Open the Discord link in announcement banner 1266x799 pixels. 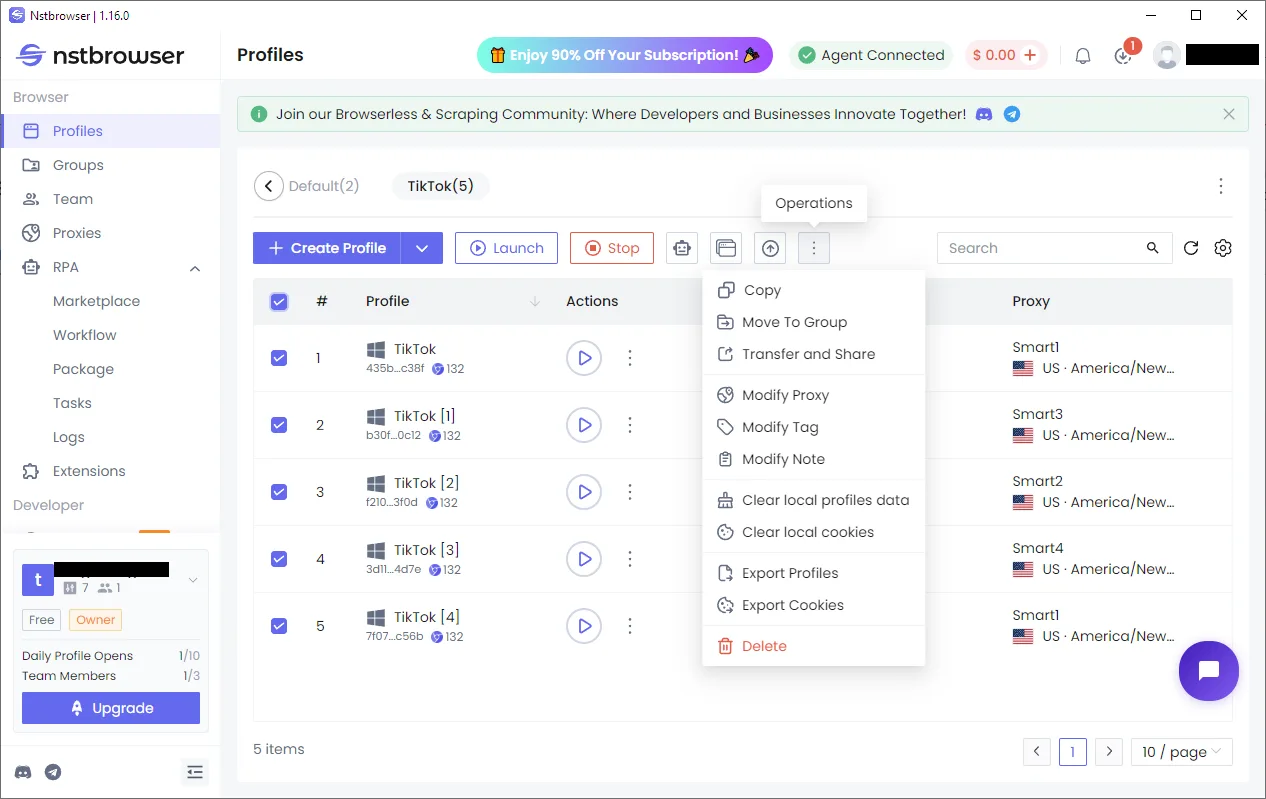click(984, 114)
